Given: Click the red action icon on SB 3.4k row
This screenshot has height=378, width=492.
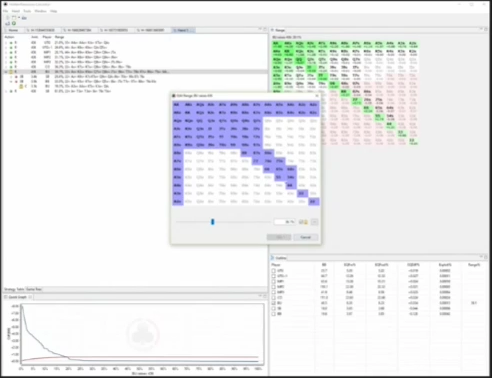Looking at the screenshot, I should (16, 76).
